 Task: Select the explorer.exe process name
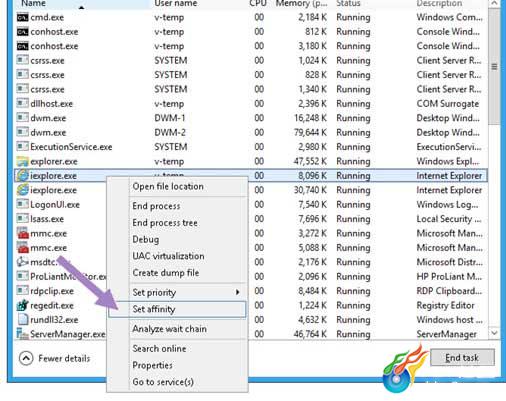(54, 161)
